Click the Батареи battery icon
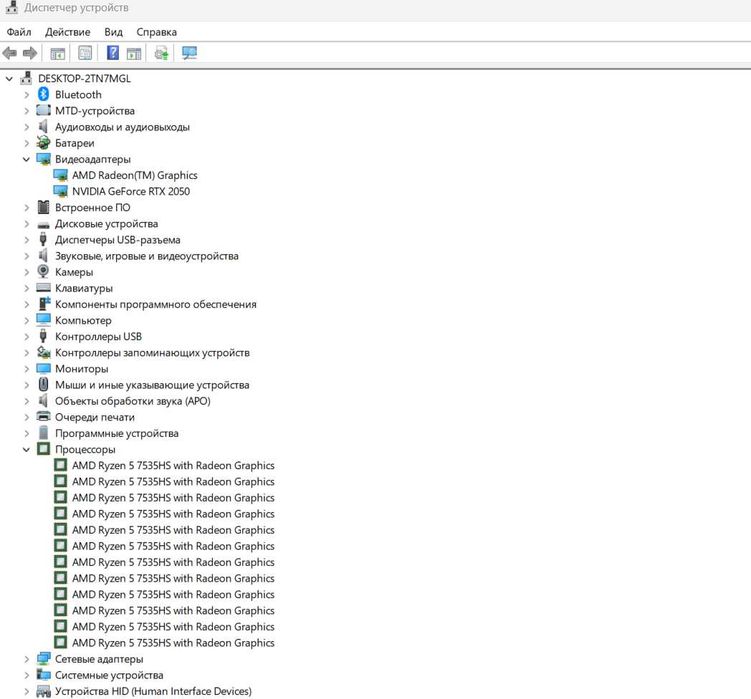Viewport: 751px width, 699px height. 43,143
